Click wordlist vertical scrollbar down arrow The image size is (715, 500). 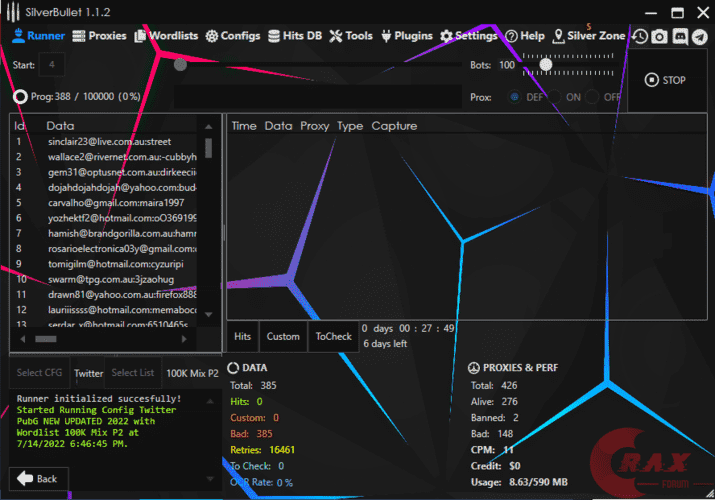(208, 314)
